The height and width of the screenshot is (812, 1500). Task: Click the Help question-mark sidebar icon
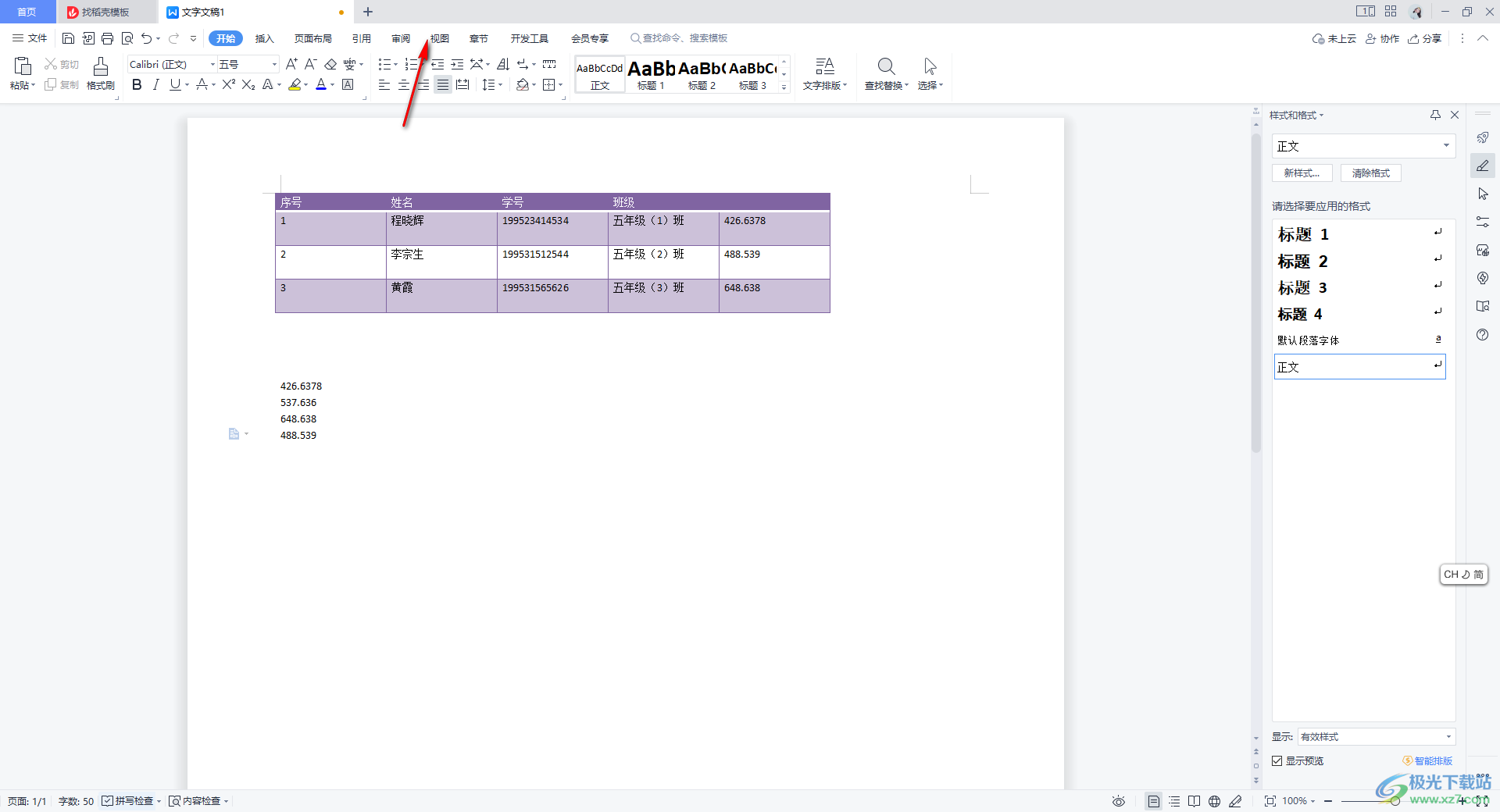[1483, 335]
